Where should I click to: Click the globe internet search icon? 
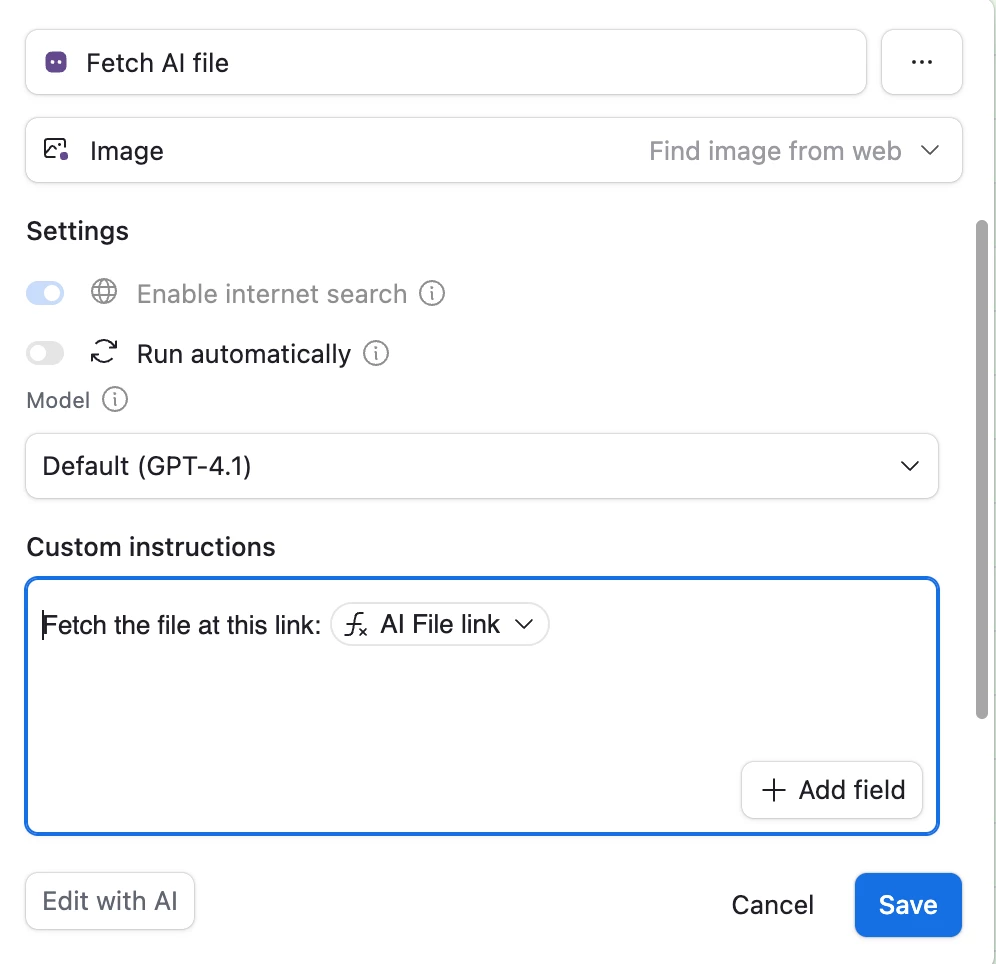[104, 293]
